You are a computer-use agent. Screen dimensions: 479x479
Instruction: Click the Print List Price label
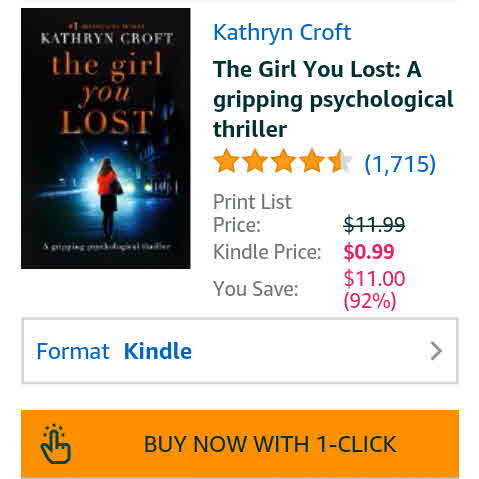[252, 213]
